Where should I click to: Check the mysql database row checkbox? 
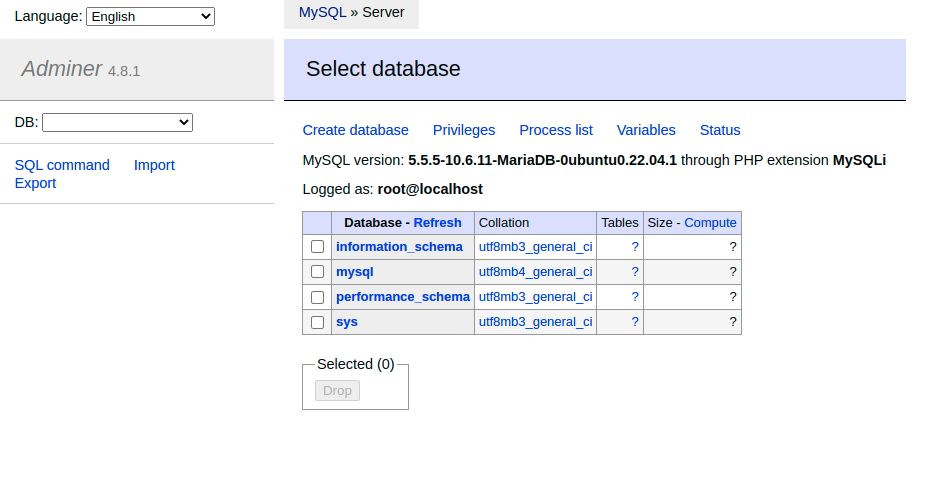317,272
